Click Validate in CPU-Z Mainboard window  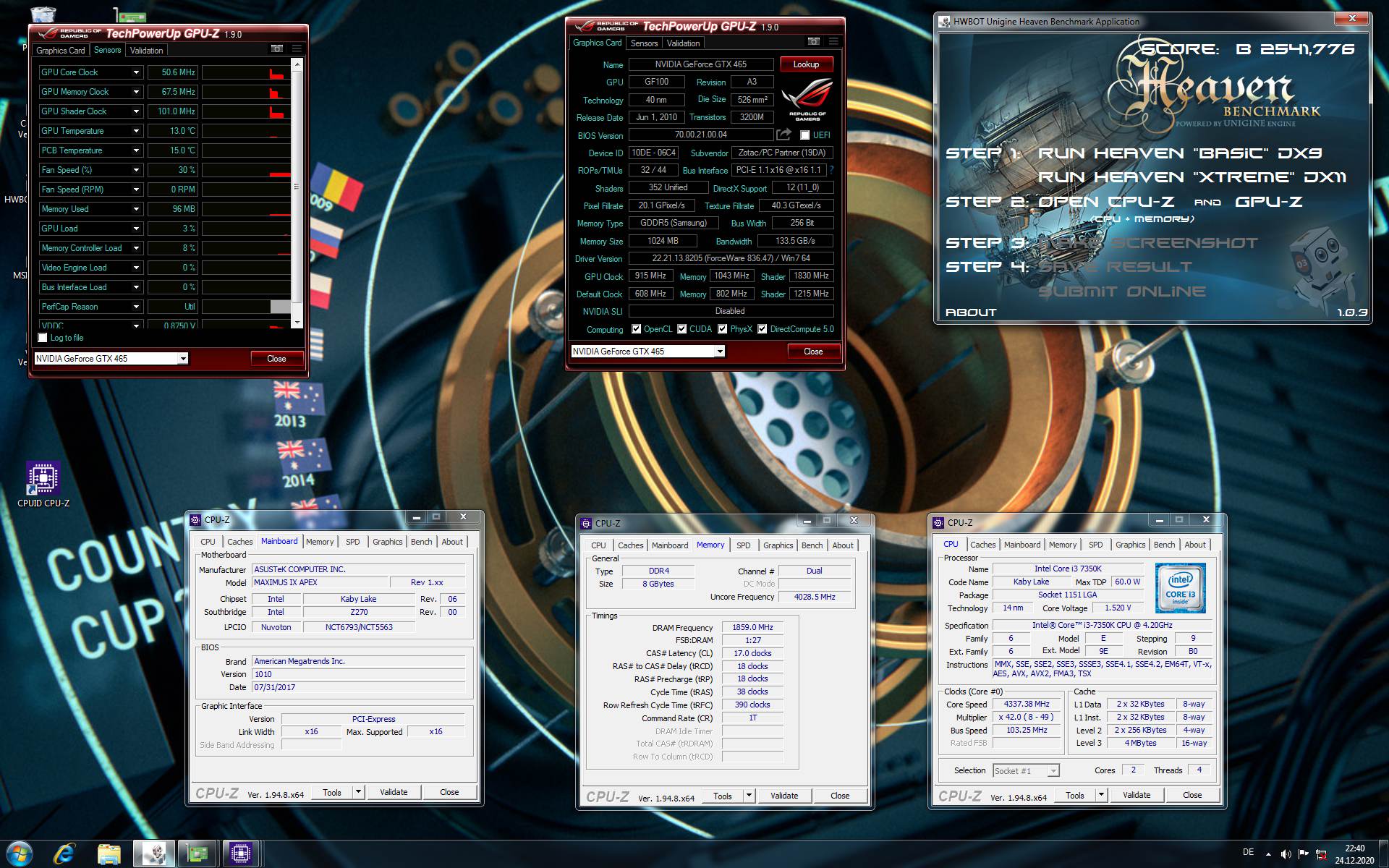[394, 792]
